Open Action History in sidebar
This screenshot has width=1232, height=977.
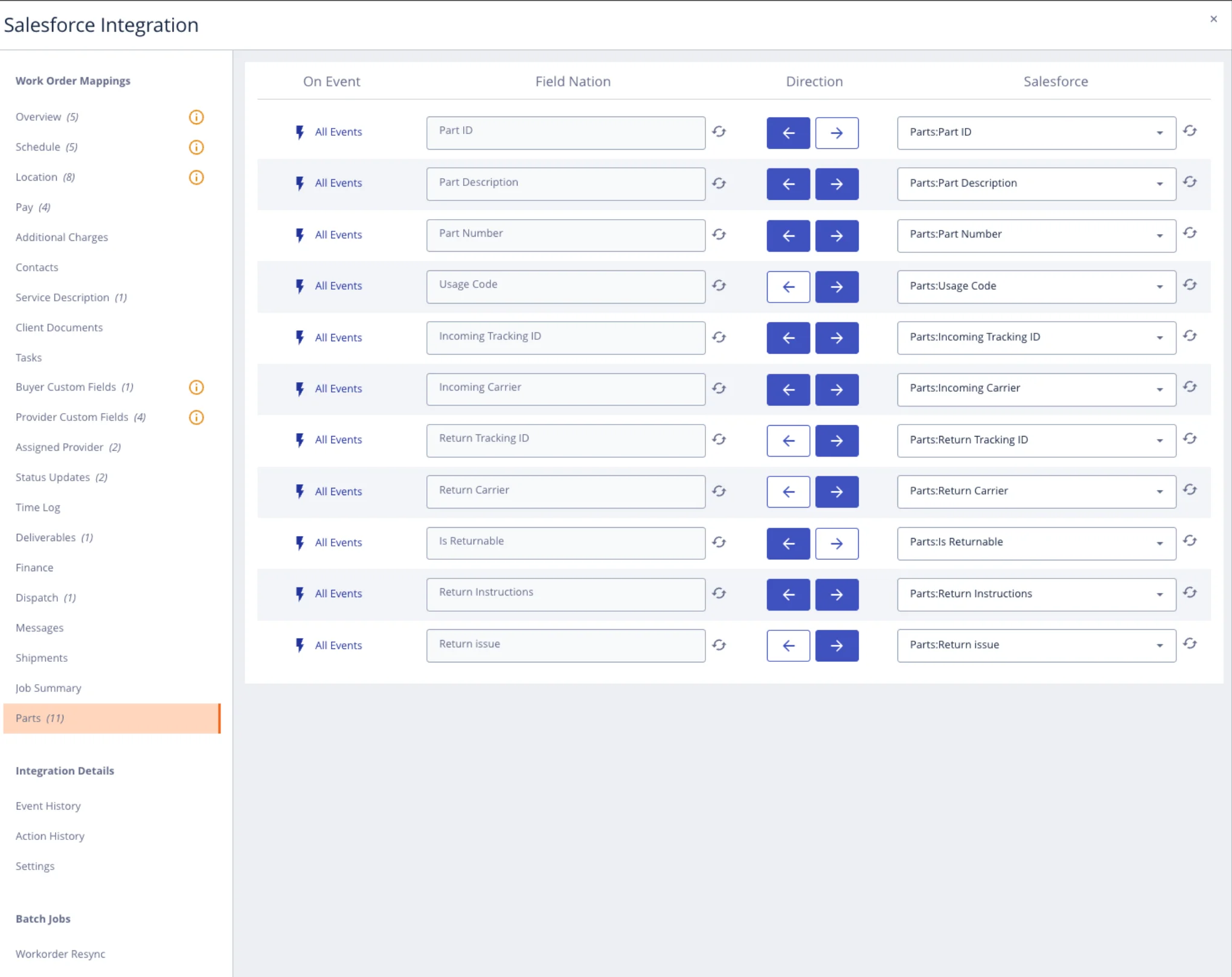(x=50, y=836)
